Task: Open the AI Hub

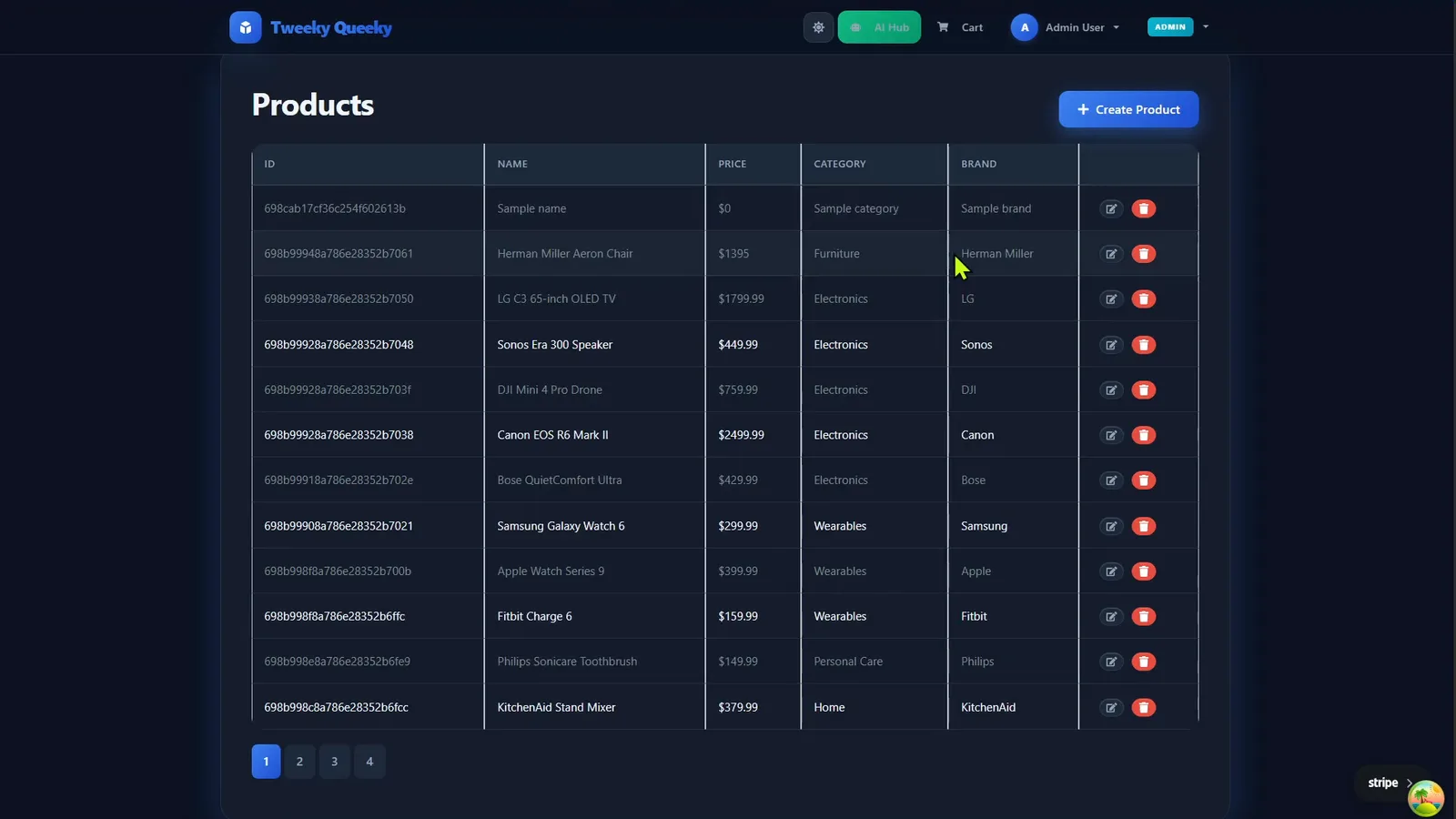Action: point(879,27)
